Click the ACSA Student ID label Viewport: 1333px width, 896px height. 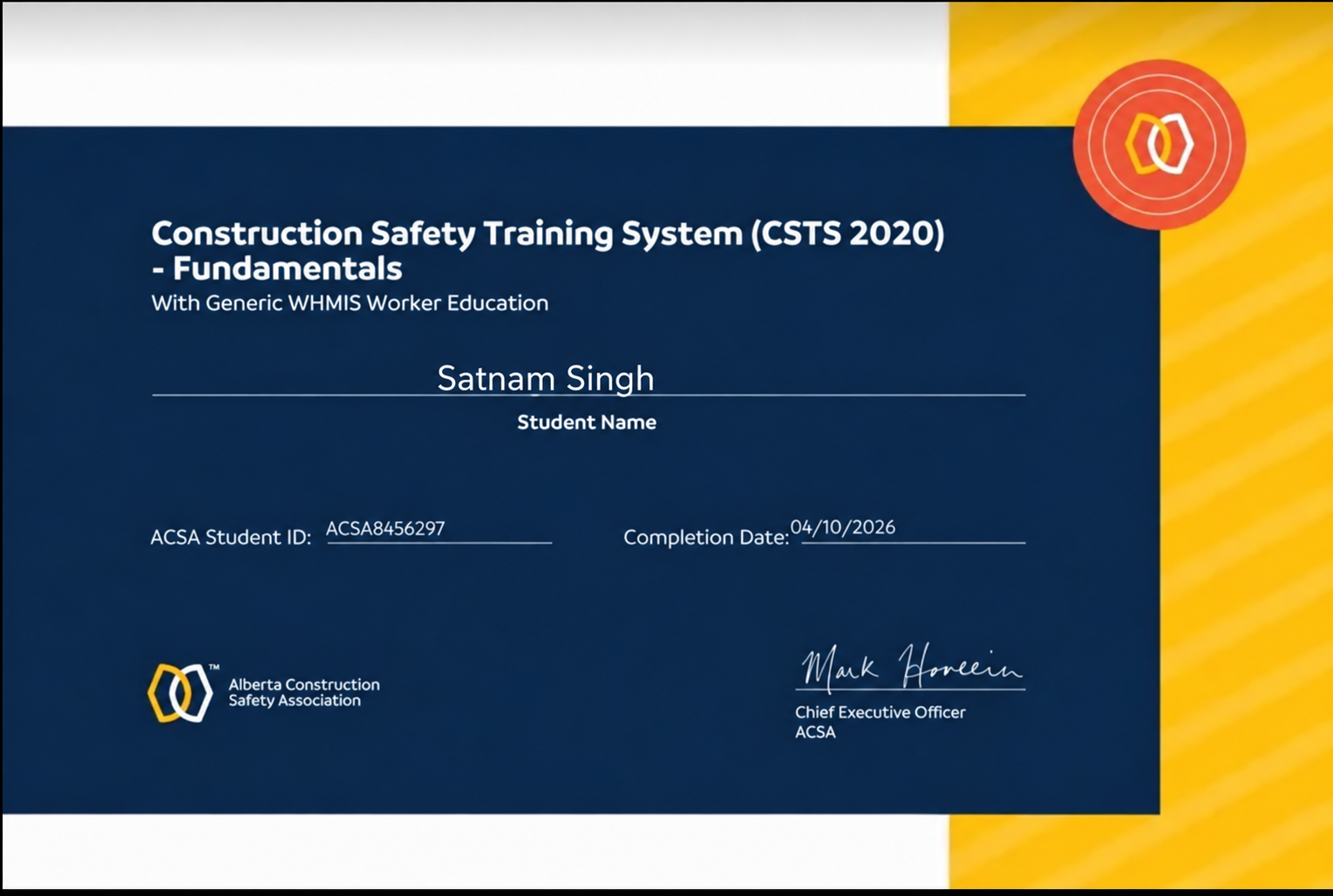(x=230, y=537)
